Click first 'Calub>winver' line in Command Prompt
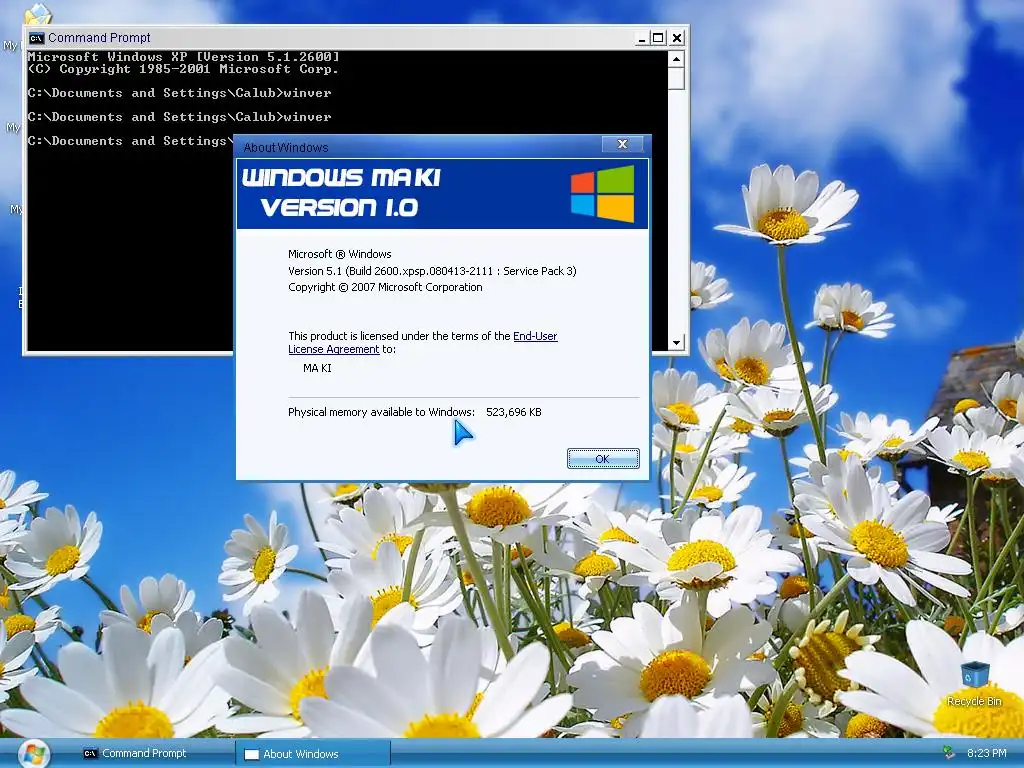The width and height of the screenshot is (1024, 768). 179,93
